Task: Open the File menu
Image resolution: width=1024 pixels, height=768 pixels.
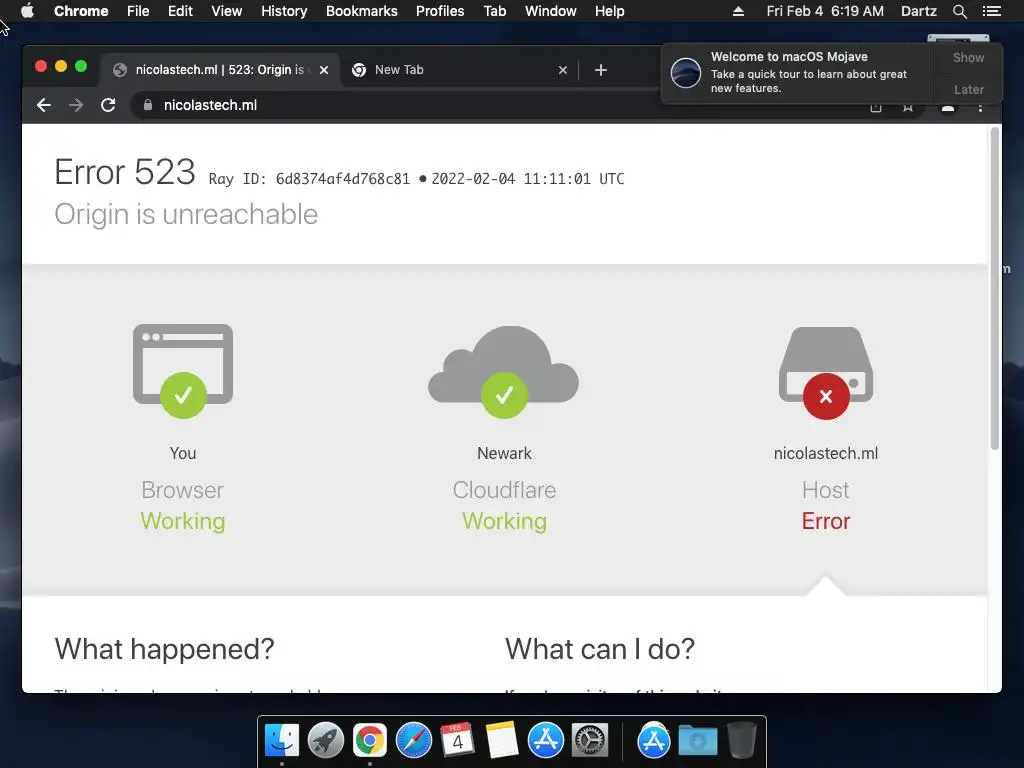Action: coord(138,11)
